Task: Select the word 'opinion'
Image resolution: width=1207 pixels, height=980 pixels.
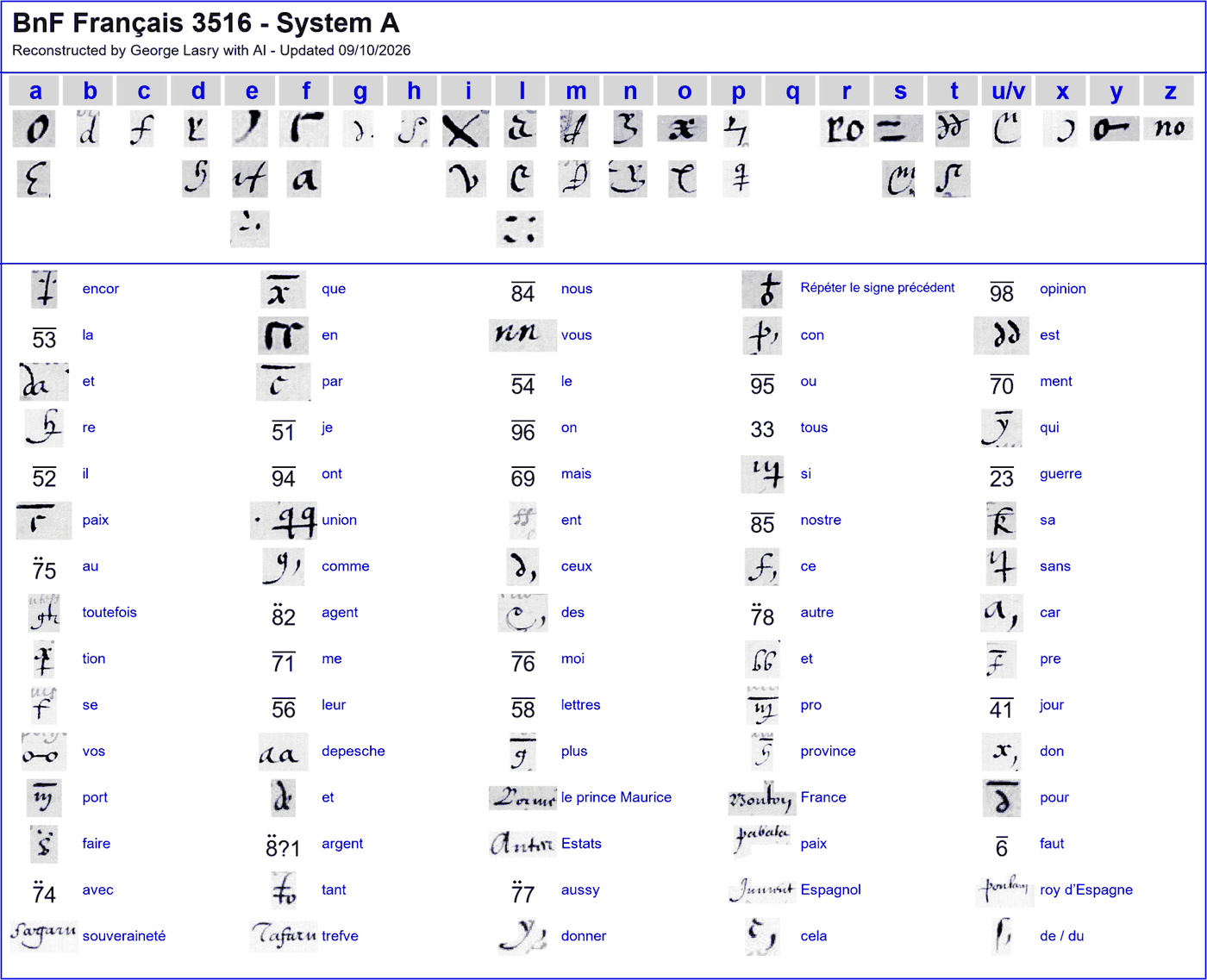Action: coord(1062,289)
